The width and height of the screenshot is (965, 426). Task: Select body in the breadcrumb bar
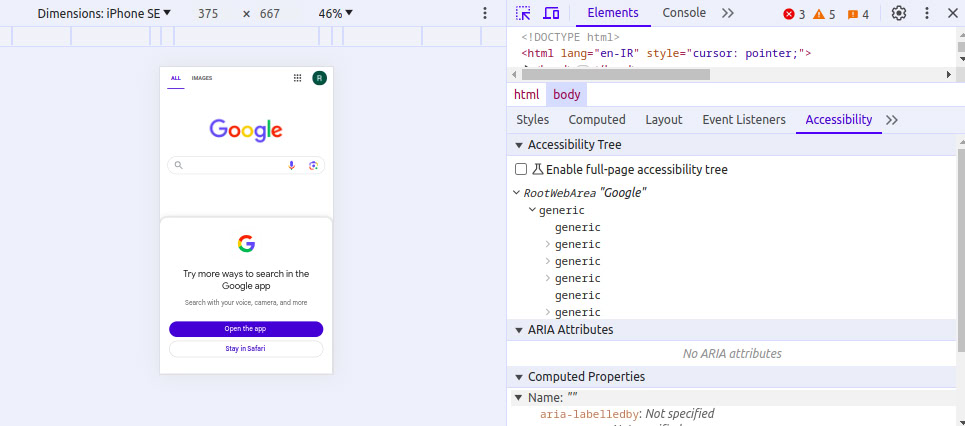click(x=567, y=95)
